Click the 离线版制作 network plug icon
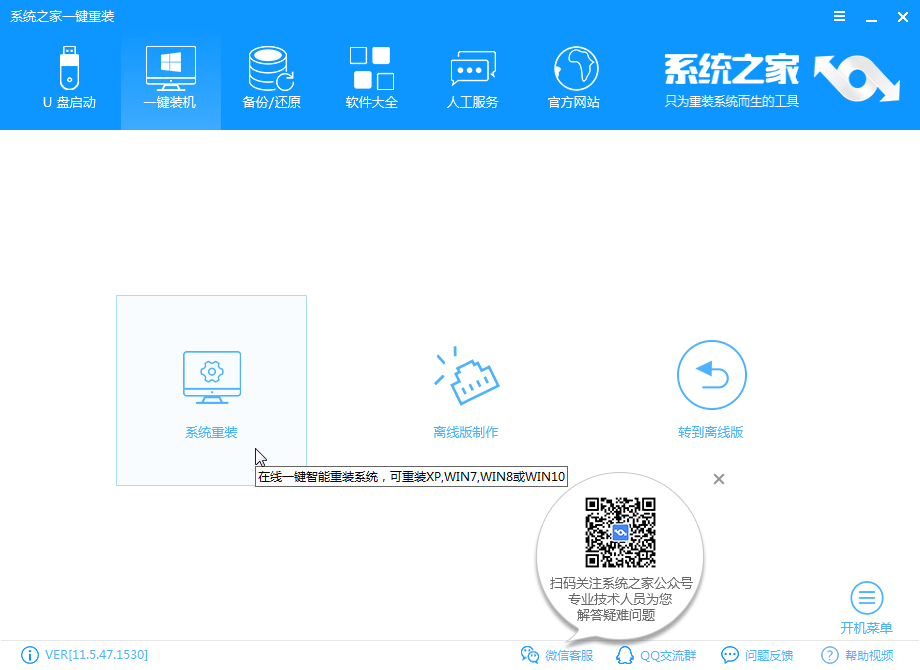 click(466, 375)
